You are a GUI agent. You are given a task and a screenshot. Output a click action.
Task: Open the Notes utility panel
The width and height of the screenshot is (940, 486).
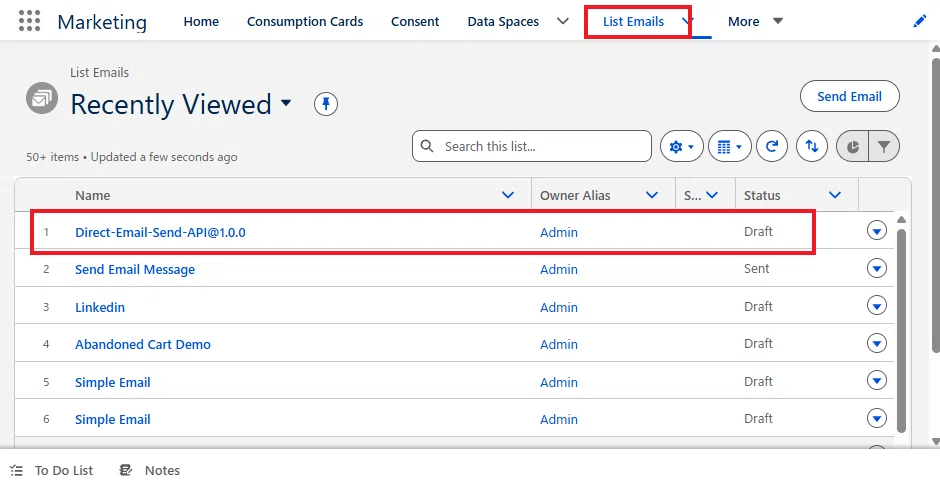pyautogui.click(x=150, y=470)
